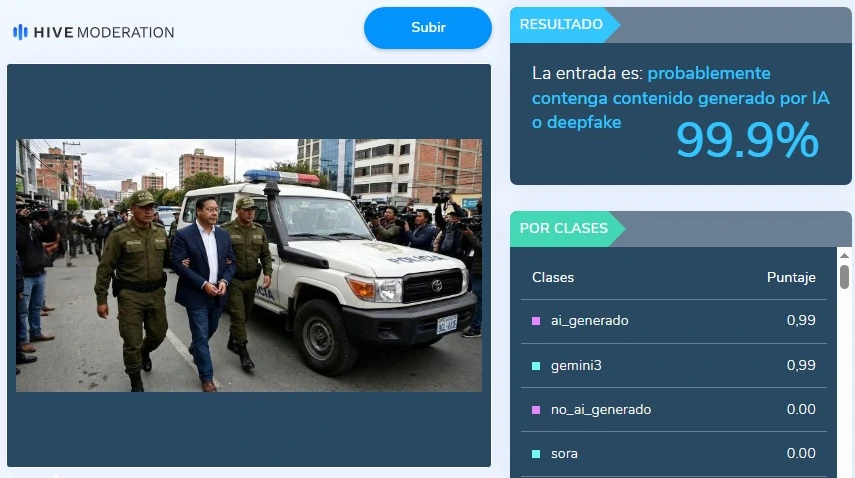Viewport: 855px width, 478px height.
Task: Click the uploaded police vehicle image
Action: tap(249, 265)
